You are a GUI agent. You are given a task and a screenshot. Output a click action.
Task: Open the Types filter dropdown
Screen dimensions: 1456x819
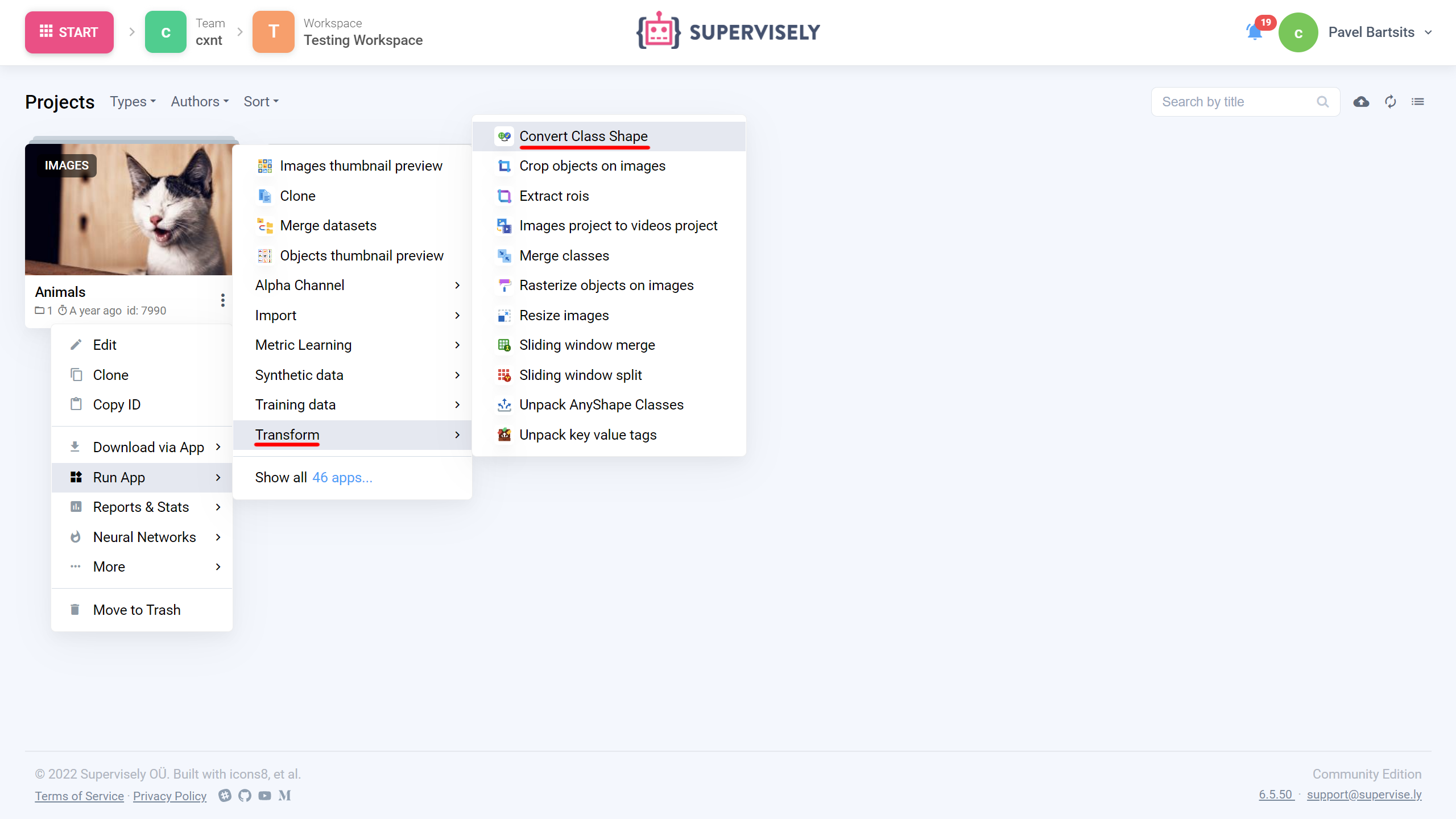click(x=133, y=102)
